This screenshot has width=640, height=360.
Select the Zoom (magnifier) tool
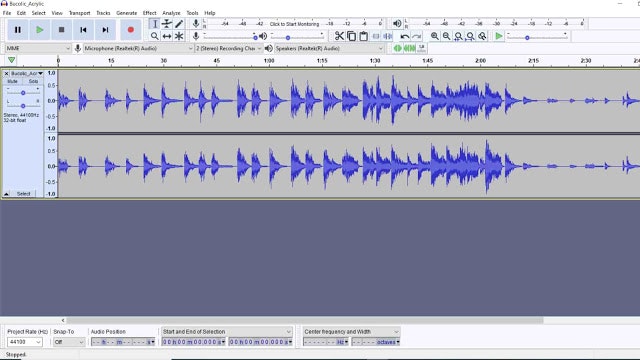click(154, 36)
